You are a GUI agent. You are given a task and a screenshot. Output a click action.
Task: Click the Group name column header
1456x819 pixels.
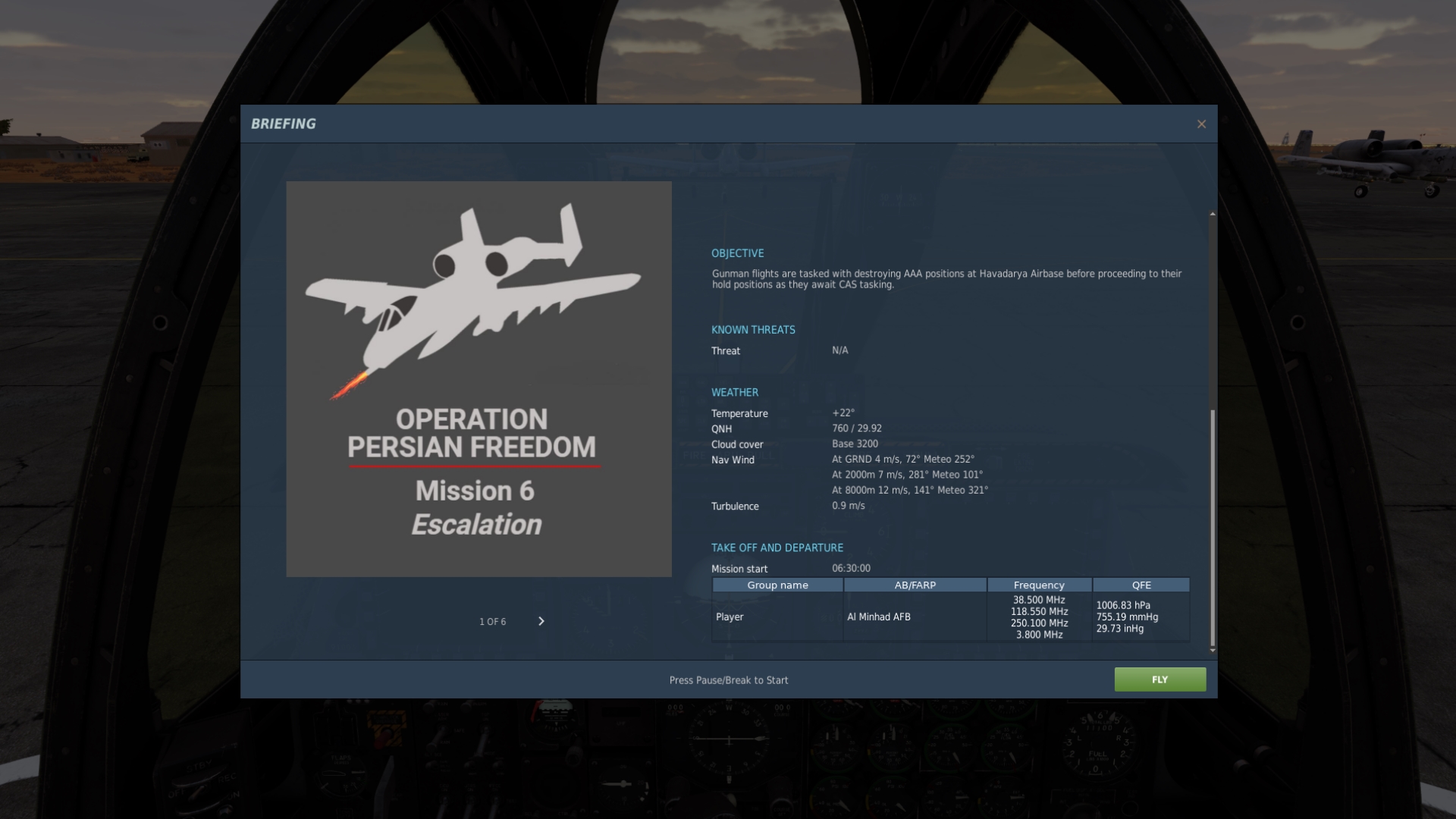pos(777,585)
